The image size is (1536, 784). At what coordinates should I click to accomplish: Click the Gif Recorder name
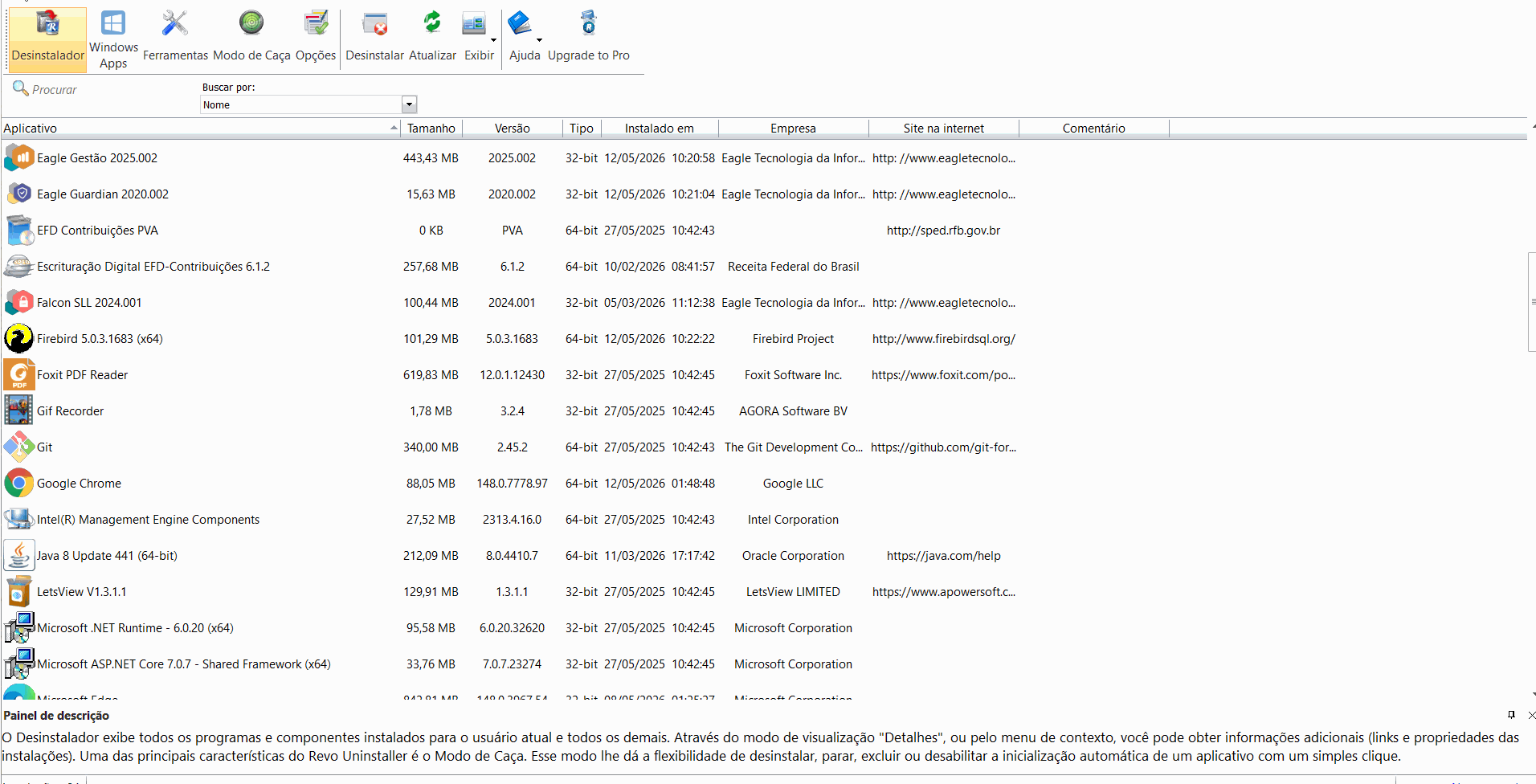point(71,411)
